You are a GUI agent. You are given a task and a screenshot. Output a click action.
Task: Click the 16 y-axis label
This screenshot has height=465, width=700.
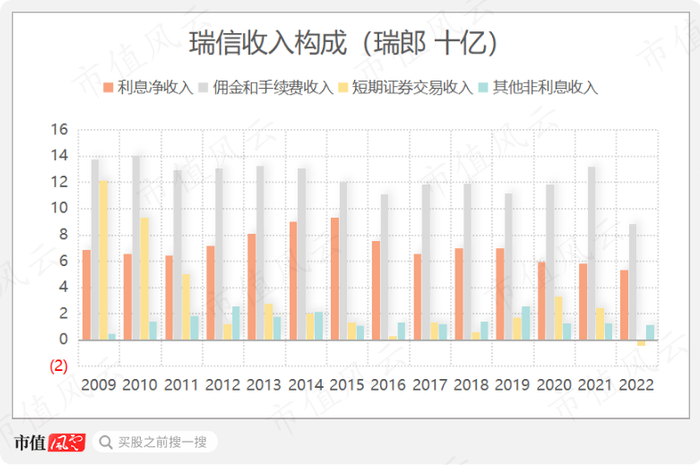click(x=59, y=130)
